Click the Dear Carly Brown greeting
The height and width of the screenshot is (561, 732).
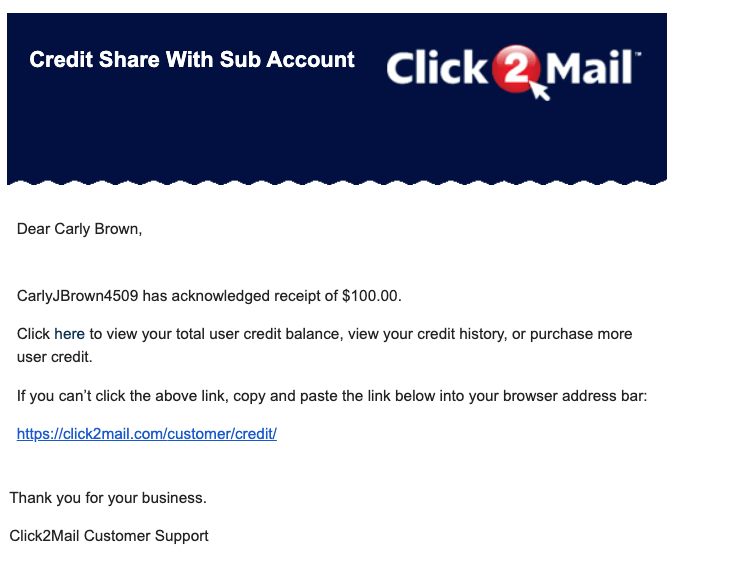(x=79, y=229)
